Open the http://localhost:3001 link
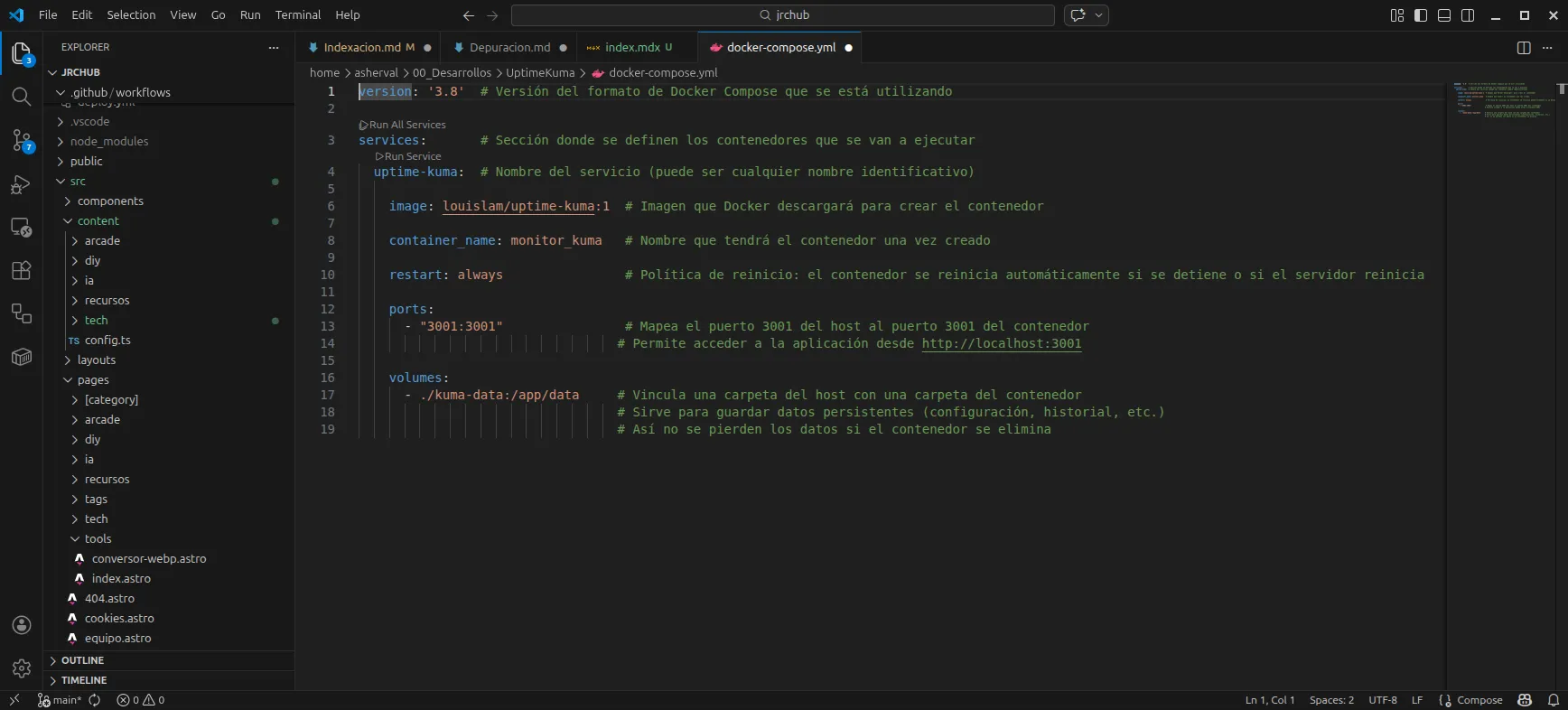The image size is (1568, 710). tap(1002, 343)
